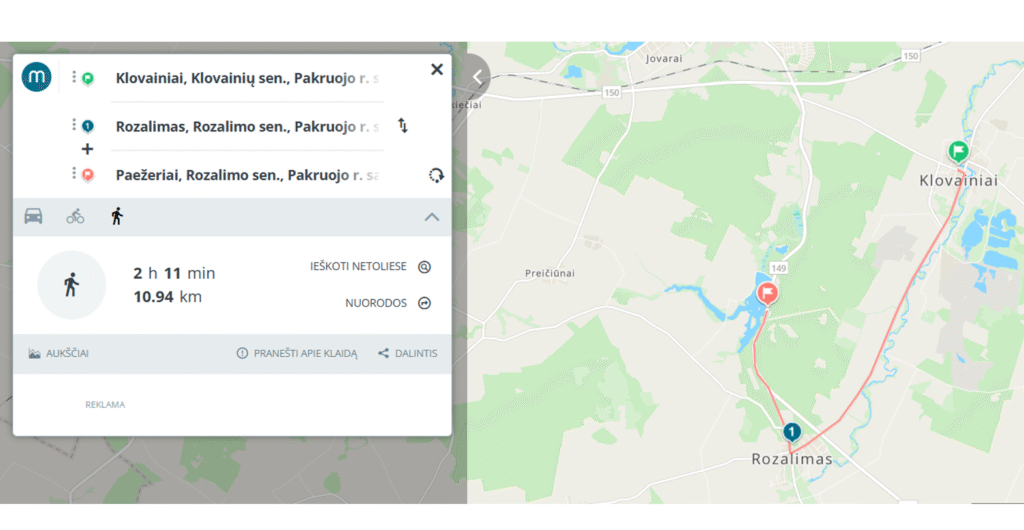Click the Klovainiai town label on map

[958, 181]
